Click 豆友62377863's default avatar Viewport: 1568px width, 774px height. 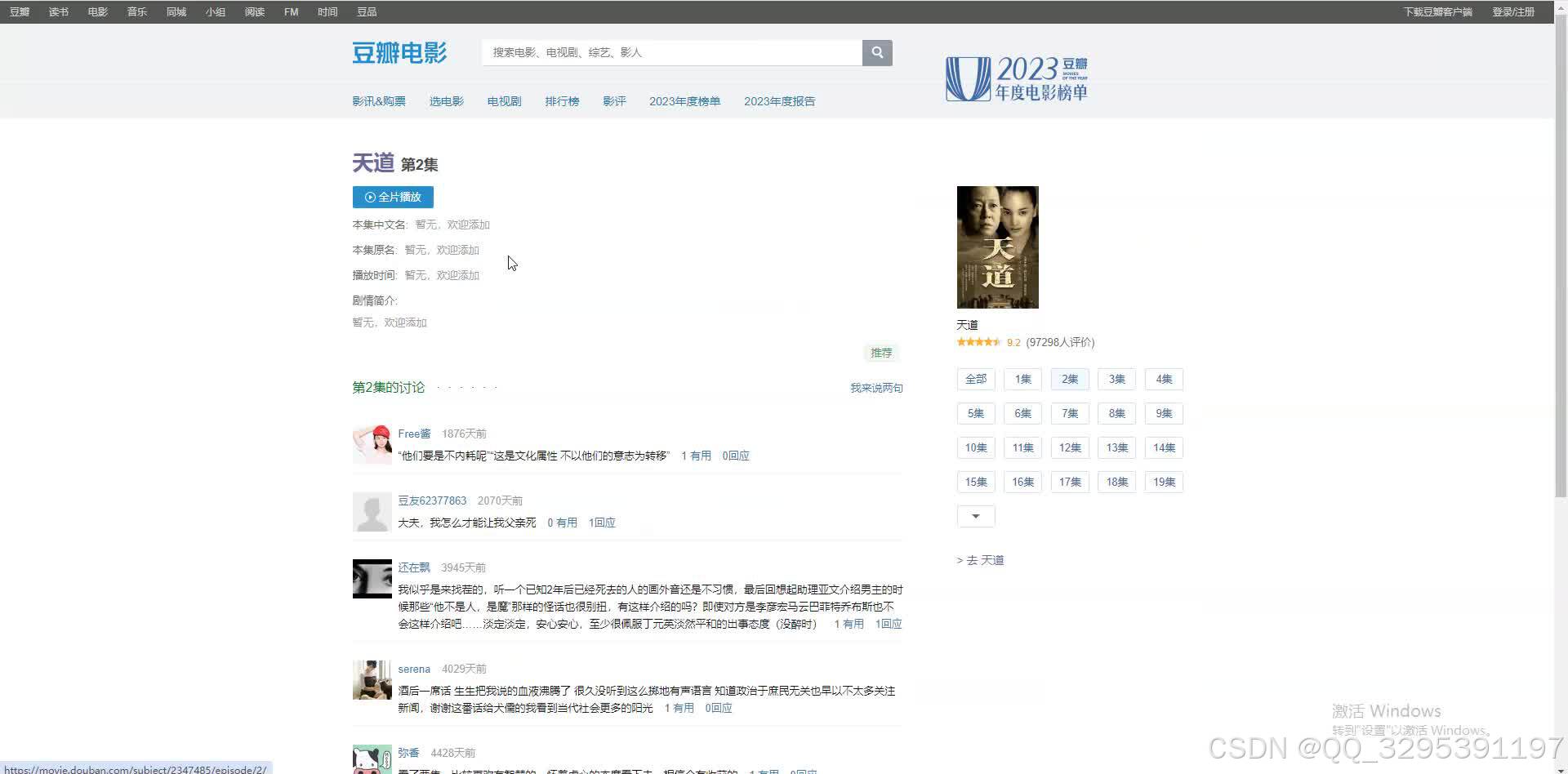pyautogui.click(x=372, y=511)
